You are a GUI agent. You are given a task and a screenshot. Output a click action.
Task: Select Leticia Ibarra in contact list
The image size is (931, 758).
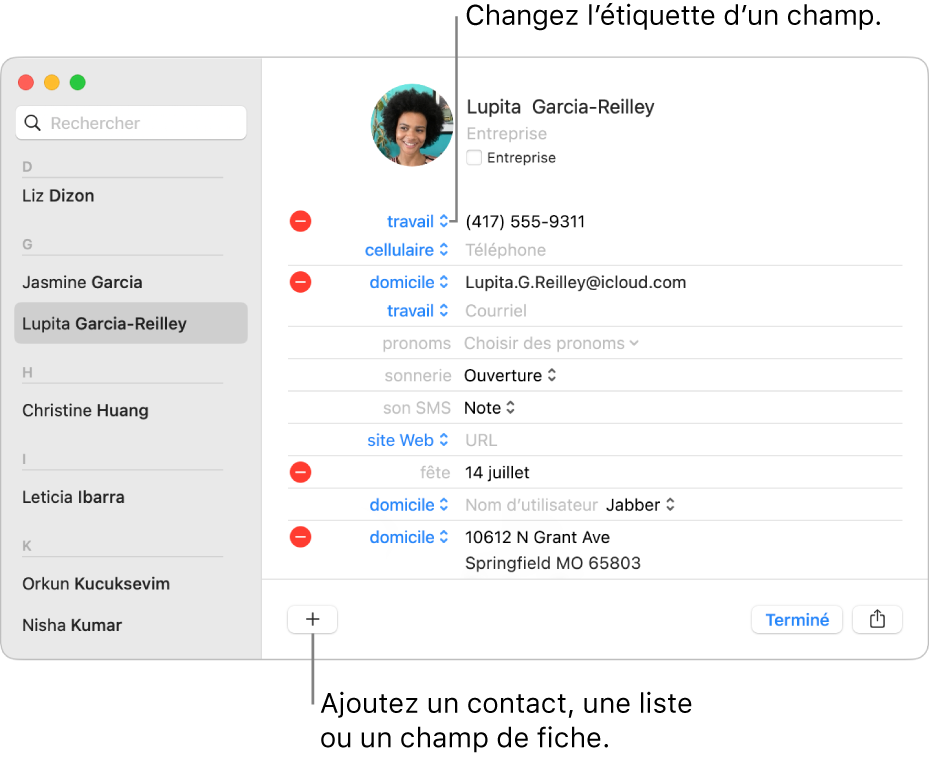pos(74,497)
